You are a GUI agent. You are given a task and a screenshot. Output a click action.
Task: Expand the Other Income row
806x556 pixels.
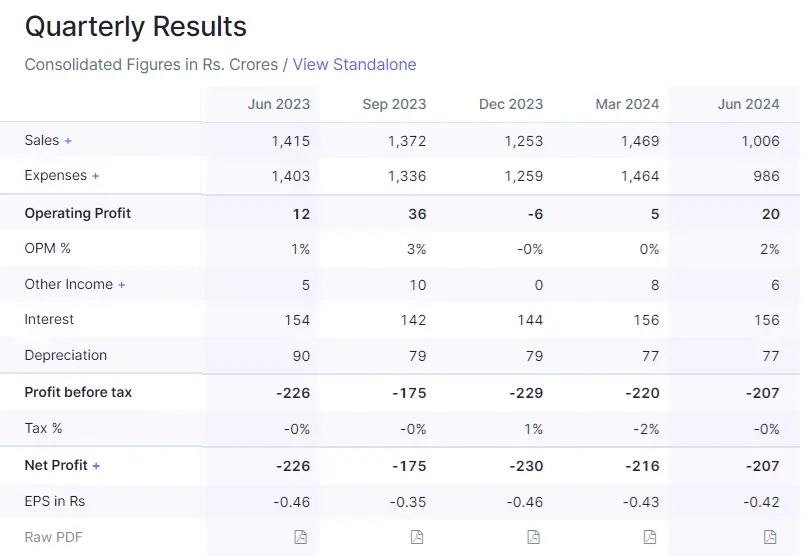pyautogui.click(x=122, y=285)
